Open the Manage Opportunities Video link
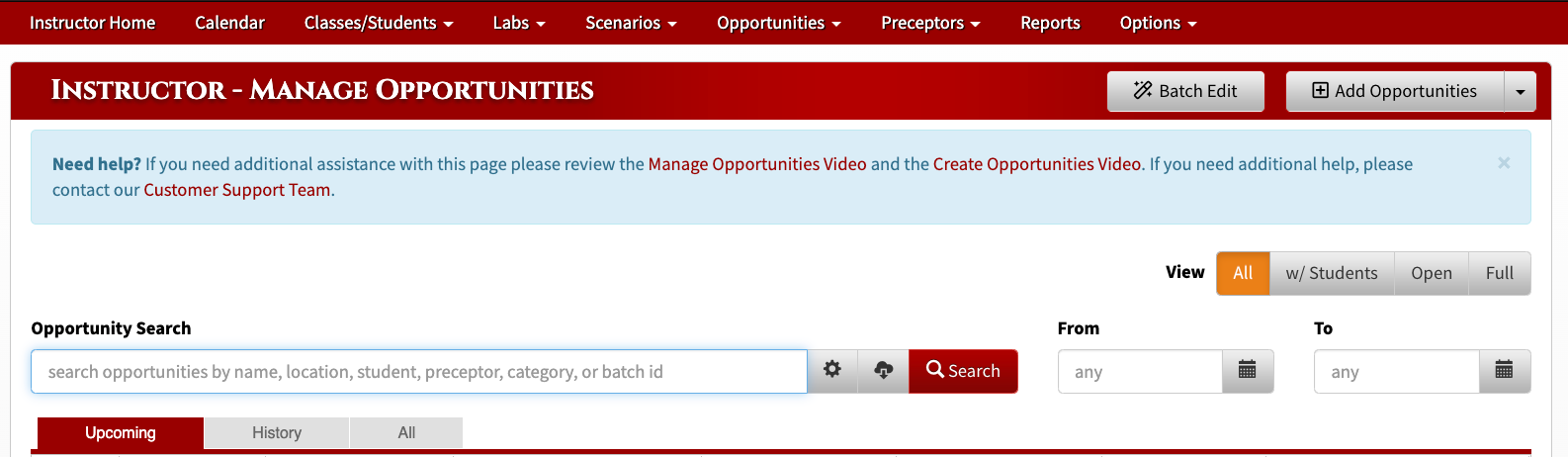The width and height of the screenshot is (1568, 457). click(x=757, y=164)
